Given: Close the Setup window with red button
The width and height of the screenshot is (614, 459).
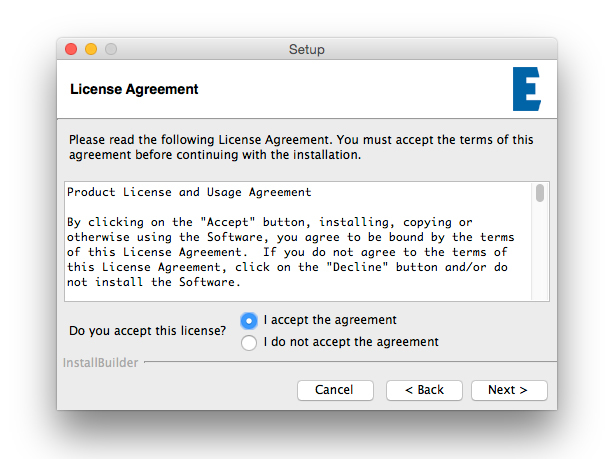Looking at the screenshot, I should click(71, 49).
